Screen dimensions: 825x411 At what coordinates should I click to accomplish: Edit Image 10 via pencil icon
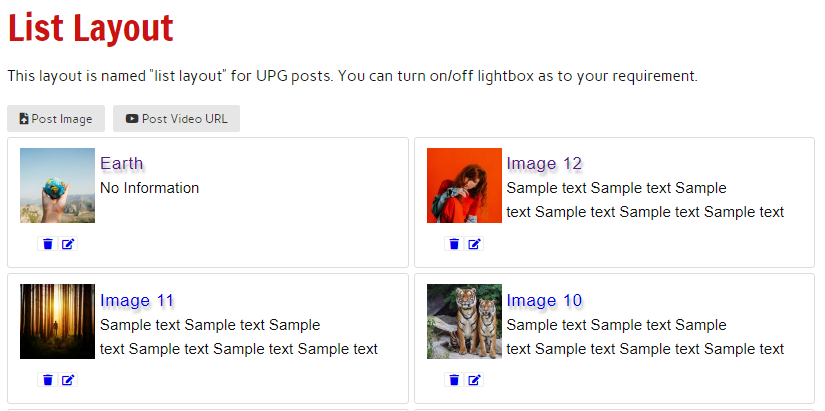click(x=475, y=380)
